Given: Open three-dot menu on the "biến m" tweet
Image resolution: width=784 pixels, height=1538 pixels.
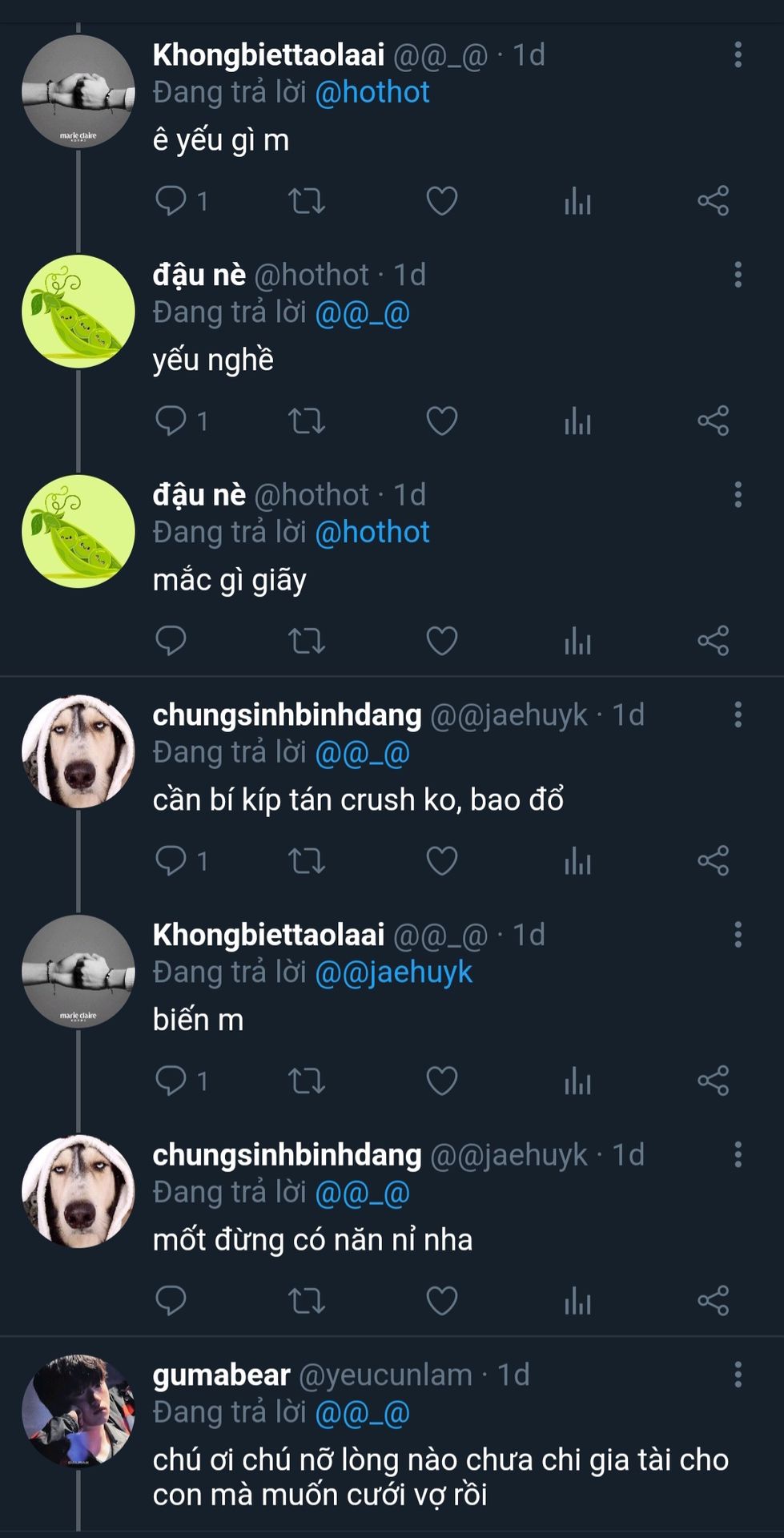Looking at the screenshot, I should click(738, 935).
